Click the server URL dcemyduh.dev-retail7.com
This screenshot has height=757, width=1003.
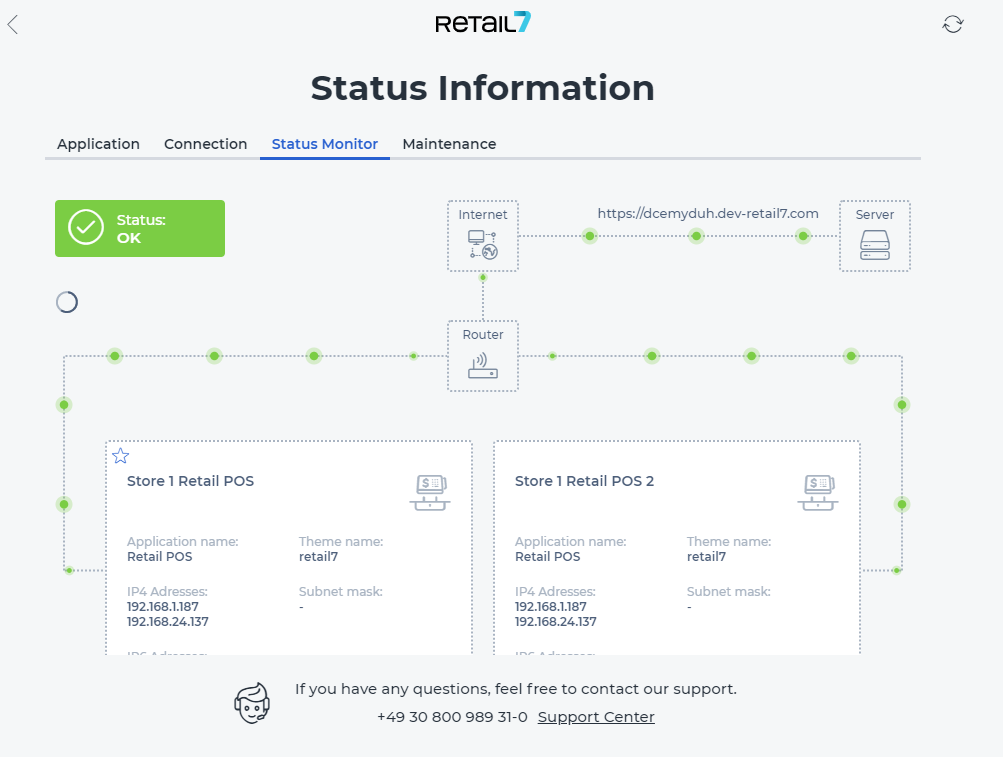(x=708, y=214)
